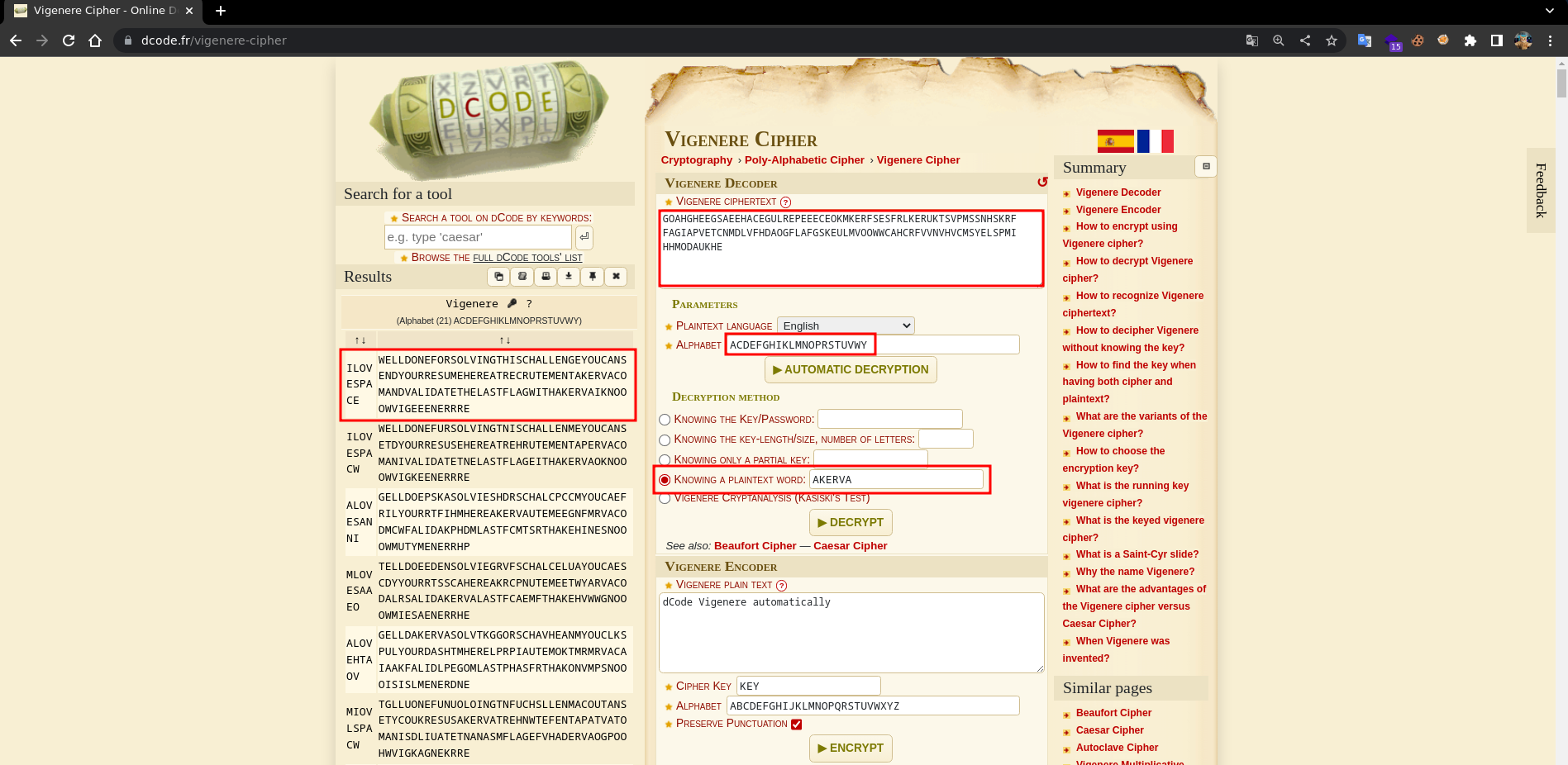
Task: Go to the browser home page icon
Action: click(x=95, y=40)
